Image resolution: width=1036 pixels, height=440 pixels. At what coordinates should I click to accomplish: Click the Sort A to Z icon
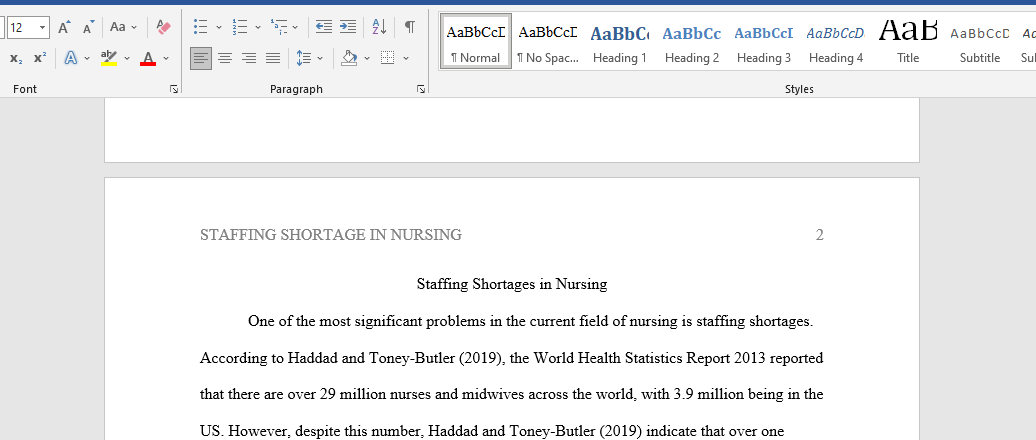point(379,27)
